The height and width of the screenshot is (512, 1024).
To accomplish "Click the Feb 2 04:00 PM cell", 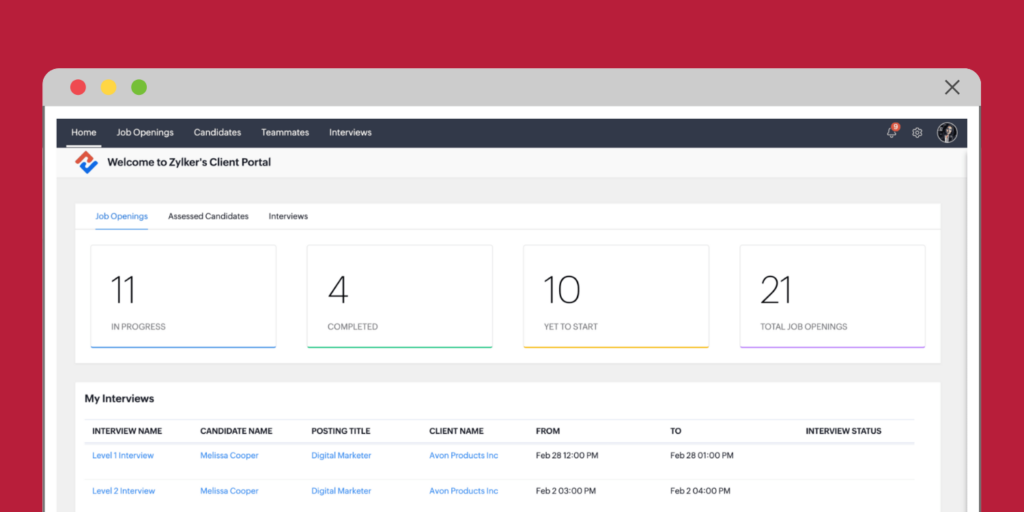I will (700, 491).
